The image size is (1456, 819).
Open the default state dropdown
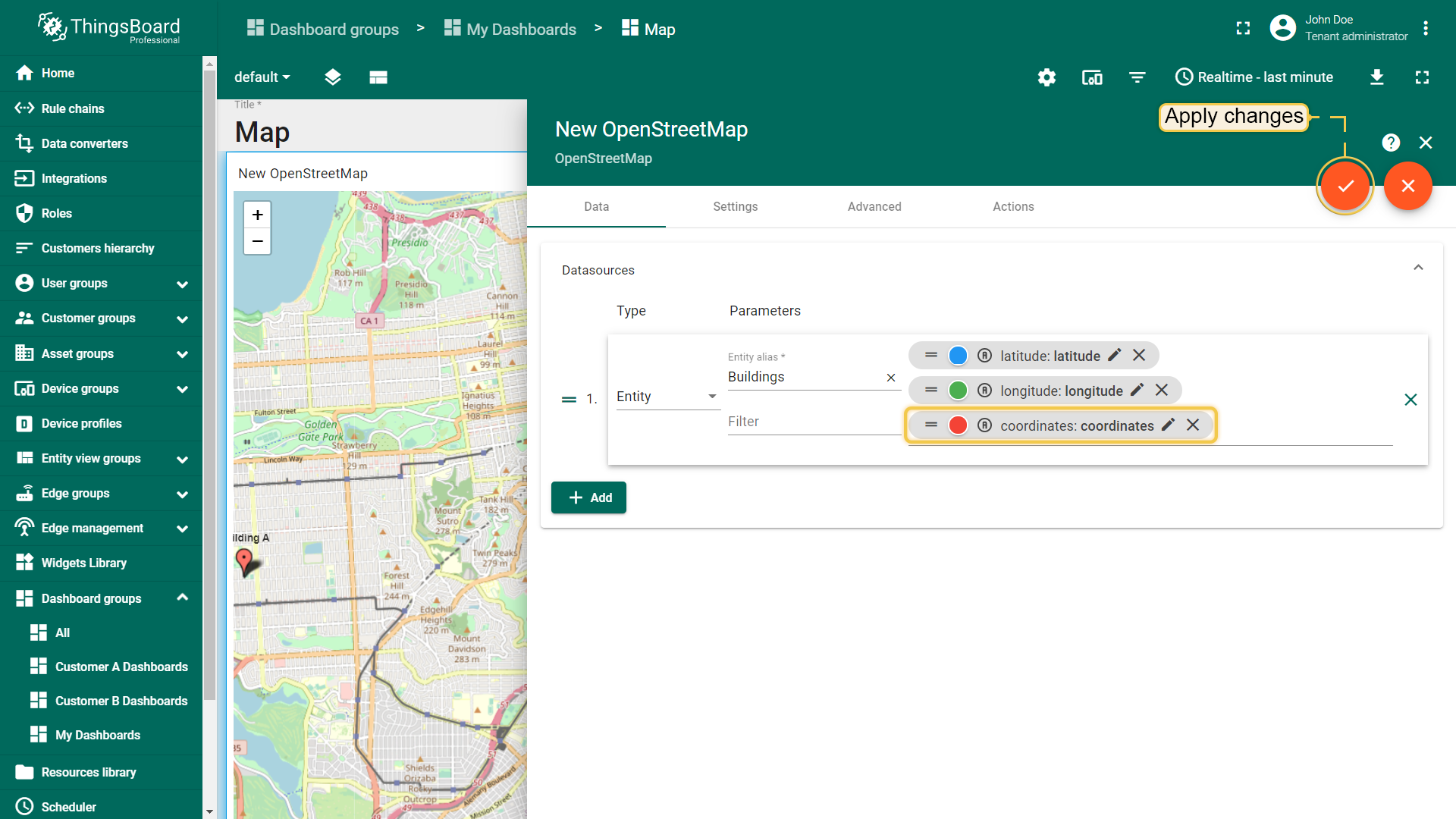point(262,77)
